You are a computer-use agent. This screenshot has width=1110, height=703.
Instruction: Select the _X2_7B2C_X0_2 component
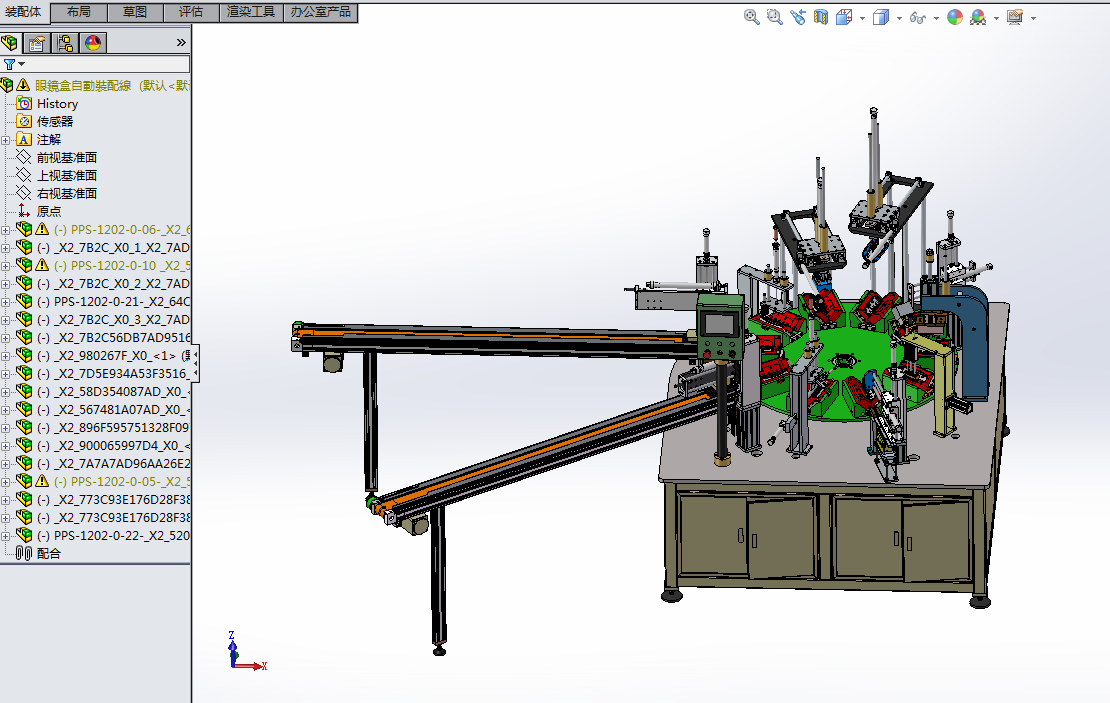[x=113, y=283]
